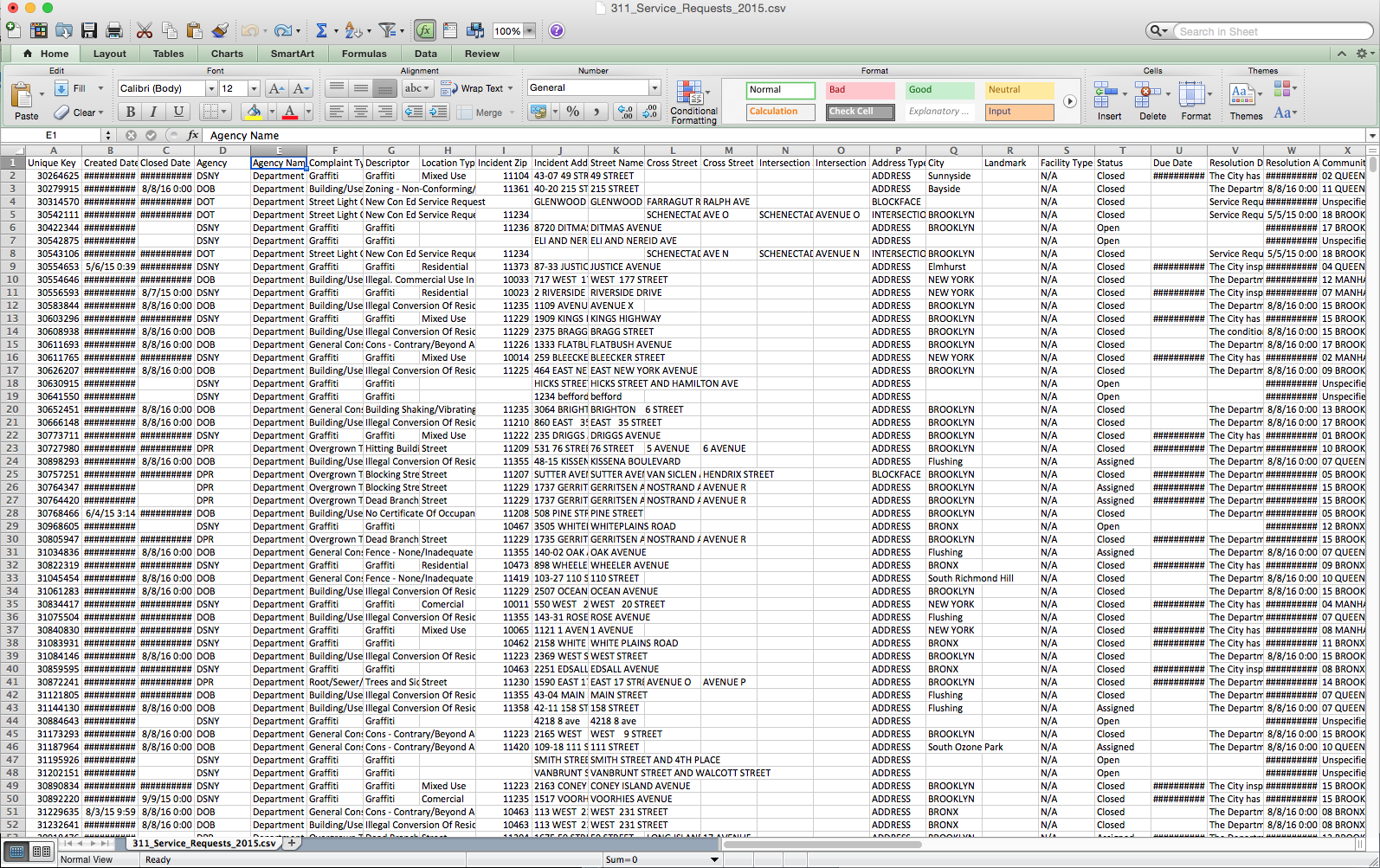
Task: Print the sheet using printer icon
Action: (x=114, y=30)
